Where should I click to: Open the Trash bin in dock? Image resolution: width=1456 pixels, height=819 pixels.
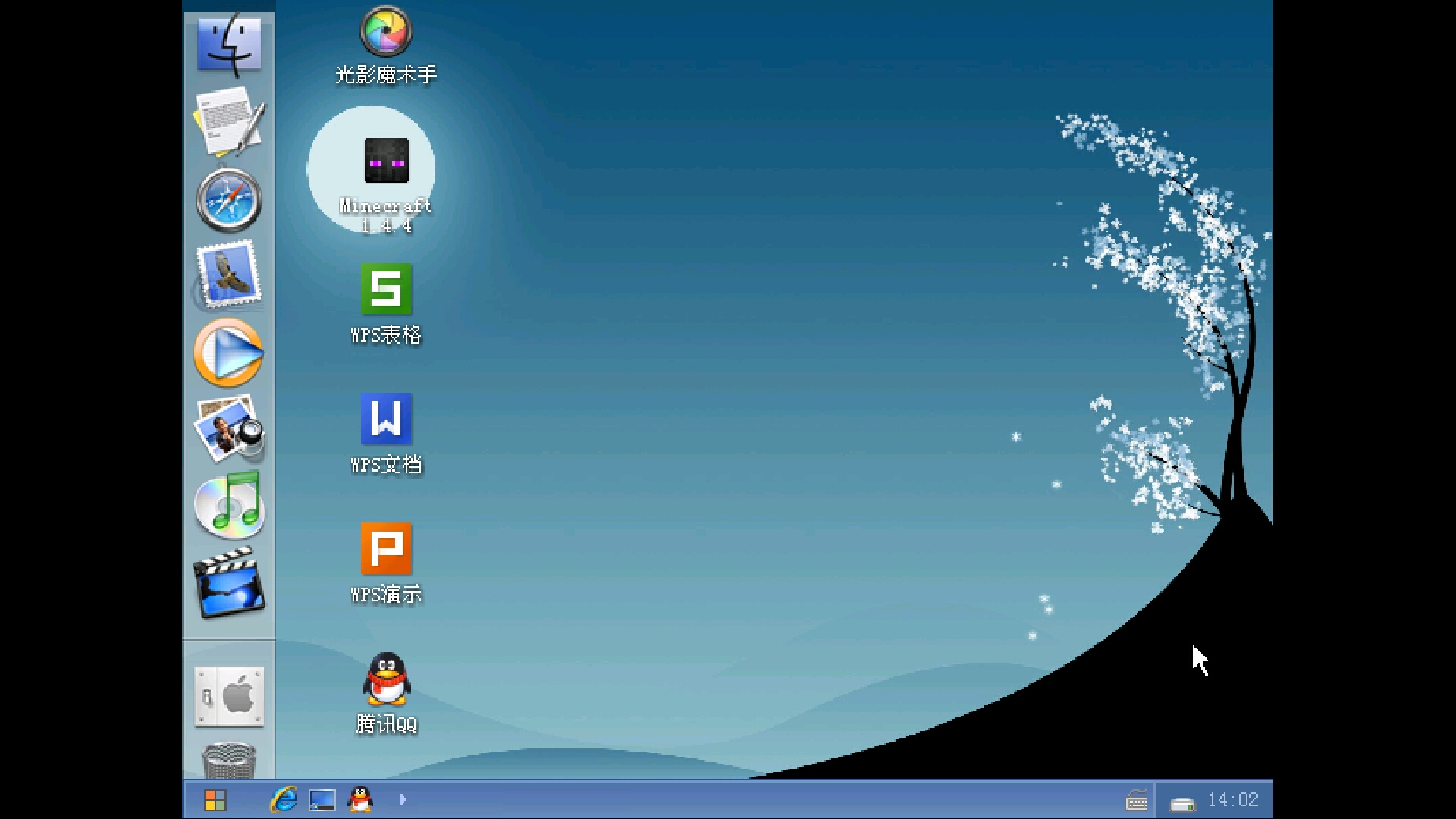[229, 761]
